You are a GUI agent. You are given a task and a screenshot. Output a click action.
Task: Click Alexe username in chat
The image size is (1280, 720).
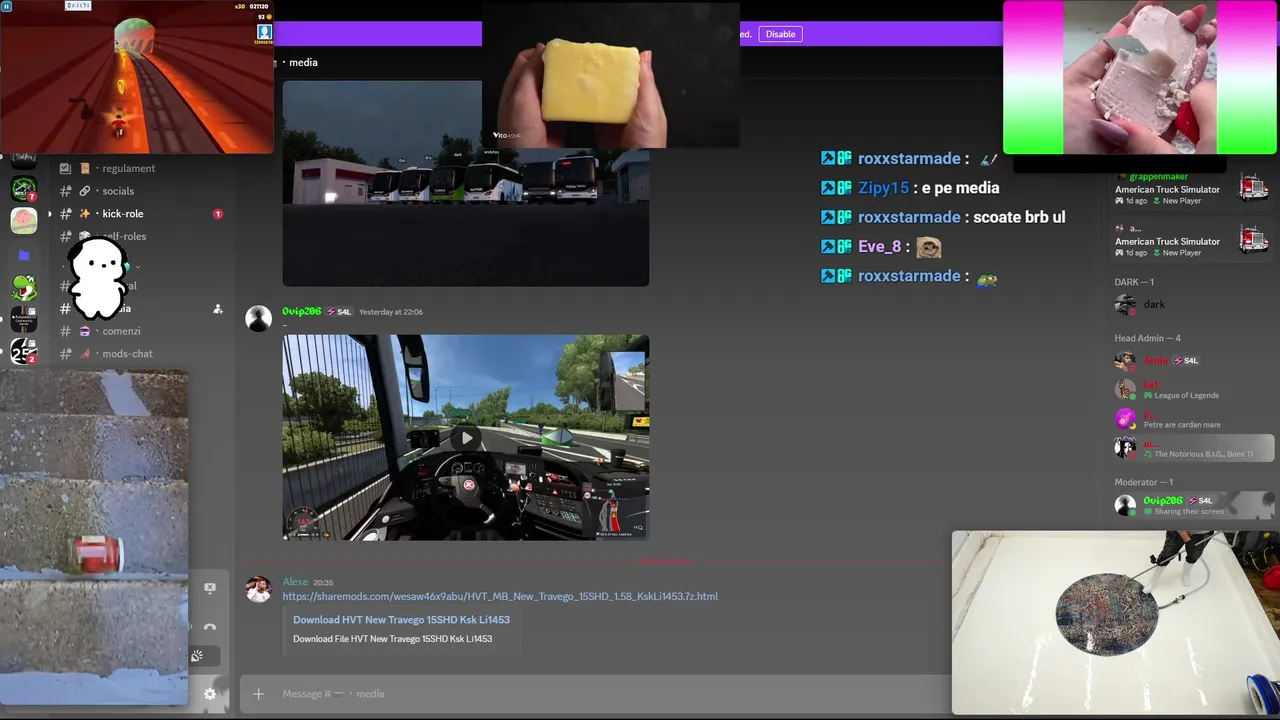(x=295, y=582)
